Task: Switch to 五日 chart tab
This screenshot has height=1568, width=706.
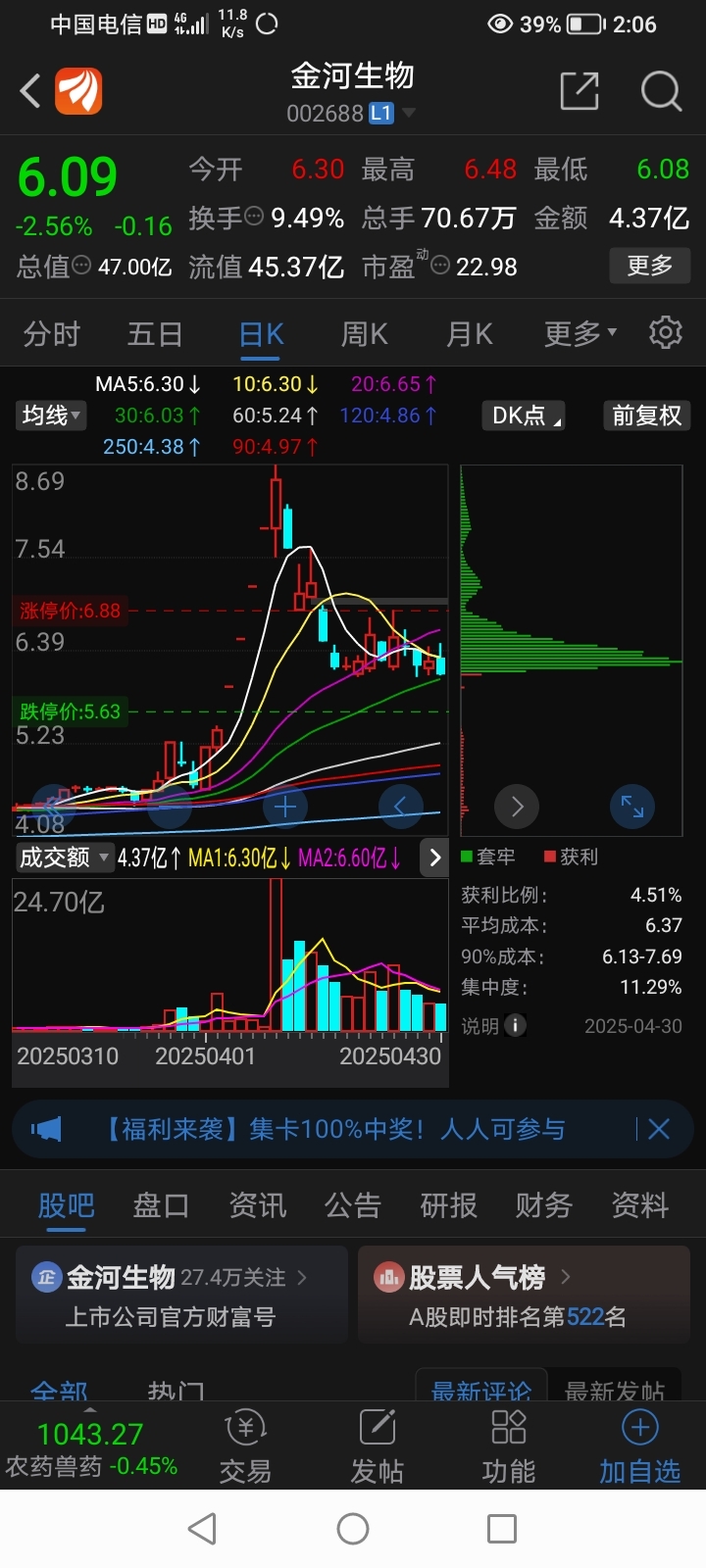Action: point(155,334)
